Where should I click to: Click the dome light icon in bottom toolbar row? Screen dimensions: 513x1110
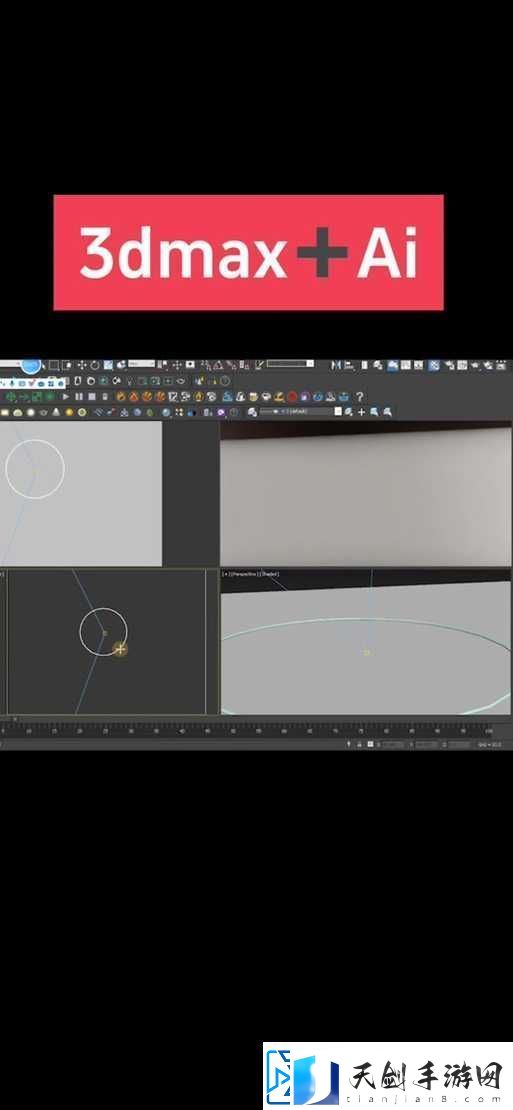18,412
